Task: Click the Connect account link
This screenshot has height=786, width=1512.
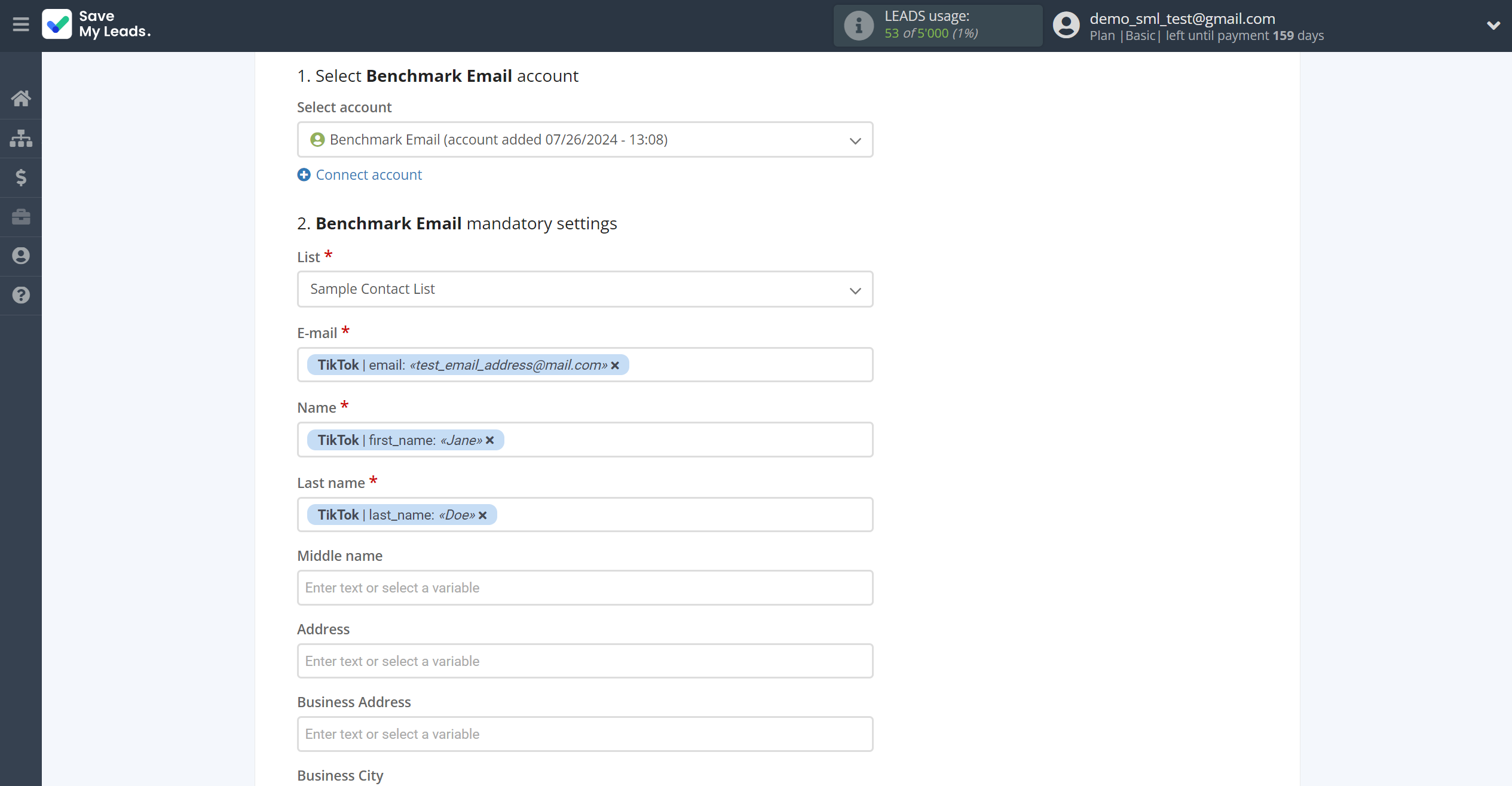Action: [x=369, y=174]
